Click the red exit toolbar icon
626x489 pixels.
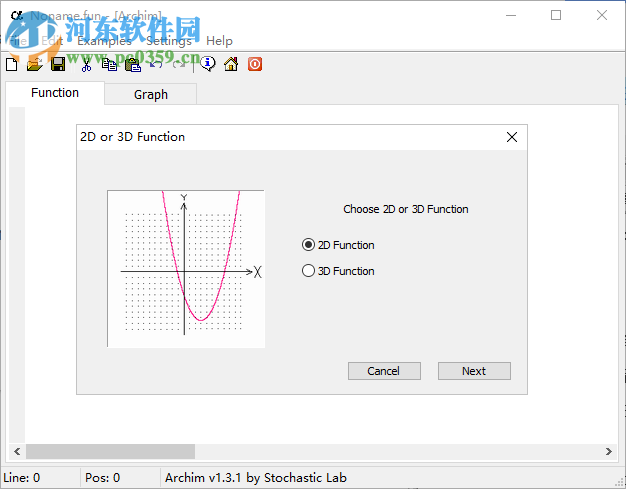pos(255,64)
